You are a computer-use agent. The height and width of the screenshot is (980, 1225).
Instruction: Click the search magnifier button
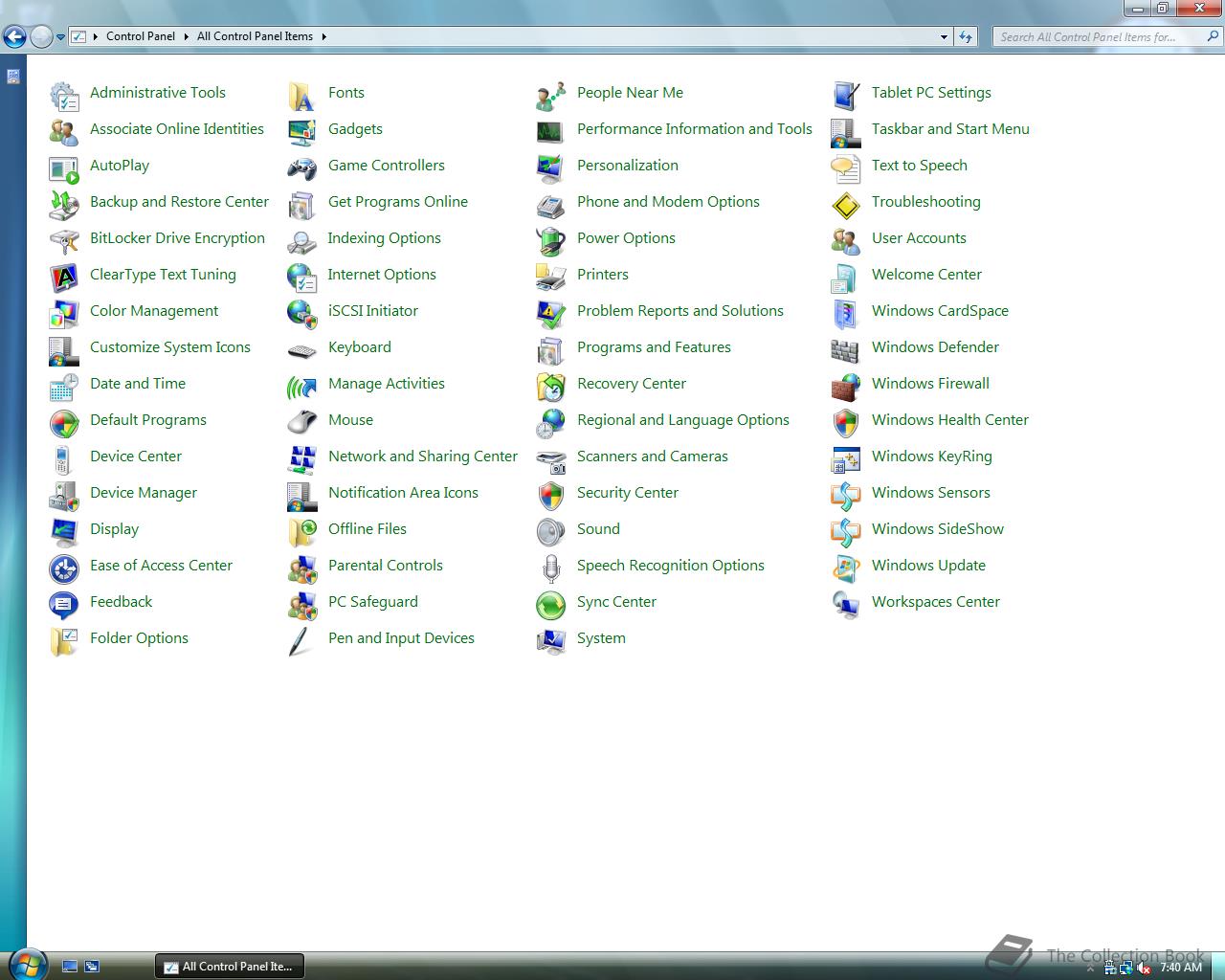click(x=1213, y=36)
